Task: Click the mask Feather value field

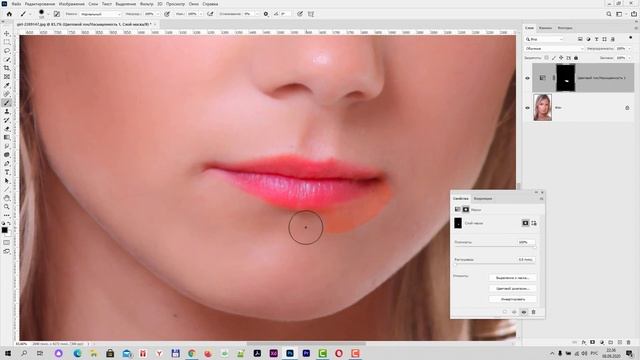Action: [526, 260]
